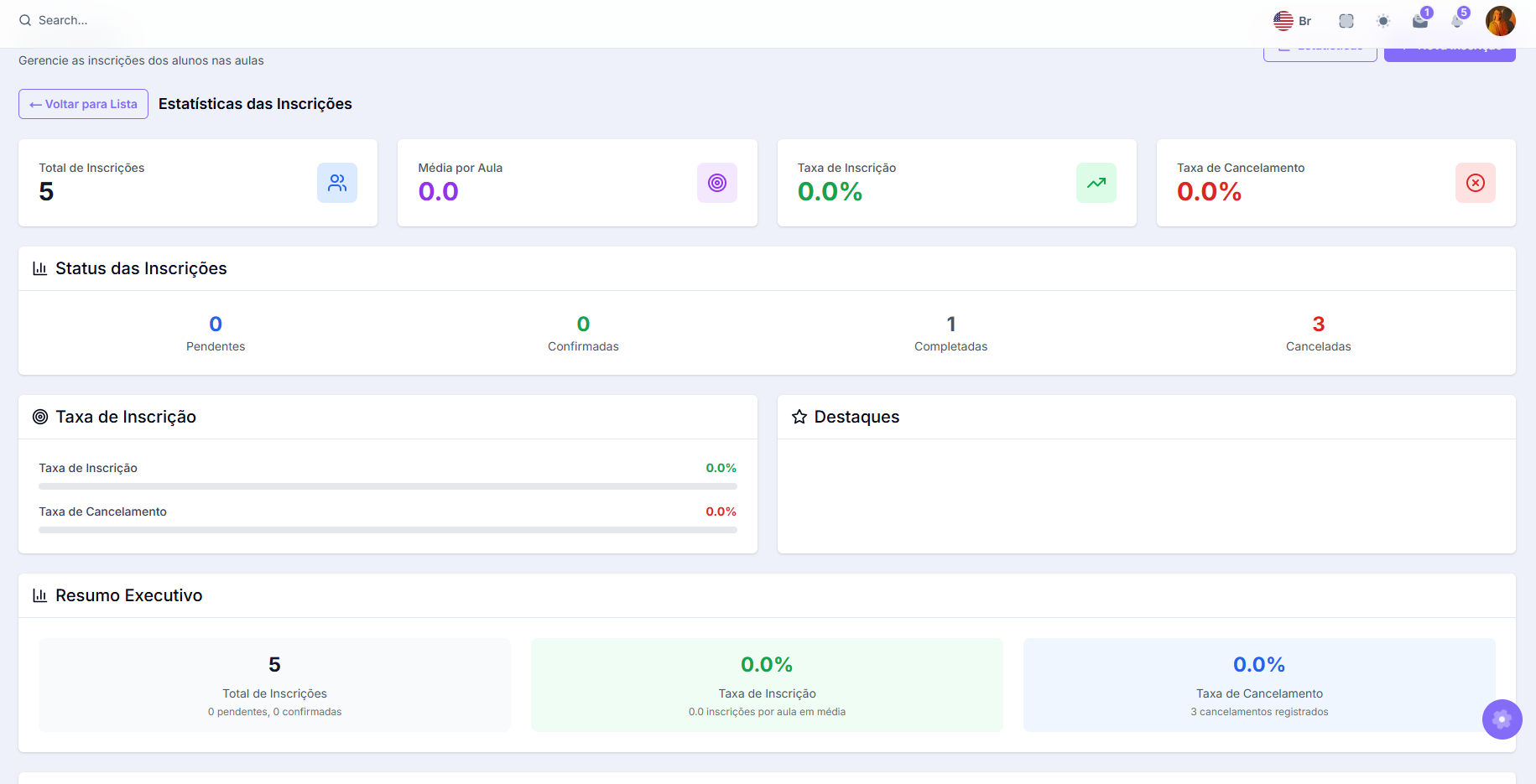The width and height of the screenshot is (1536, 784).
Task: Open the Br language selector
Action: [x=1292, y=21]
